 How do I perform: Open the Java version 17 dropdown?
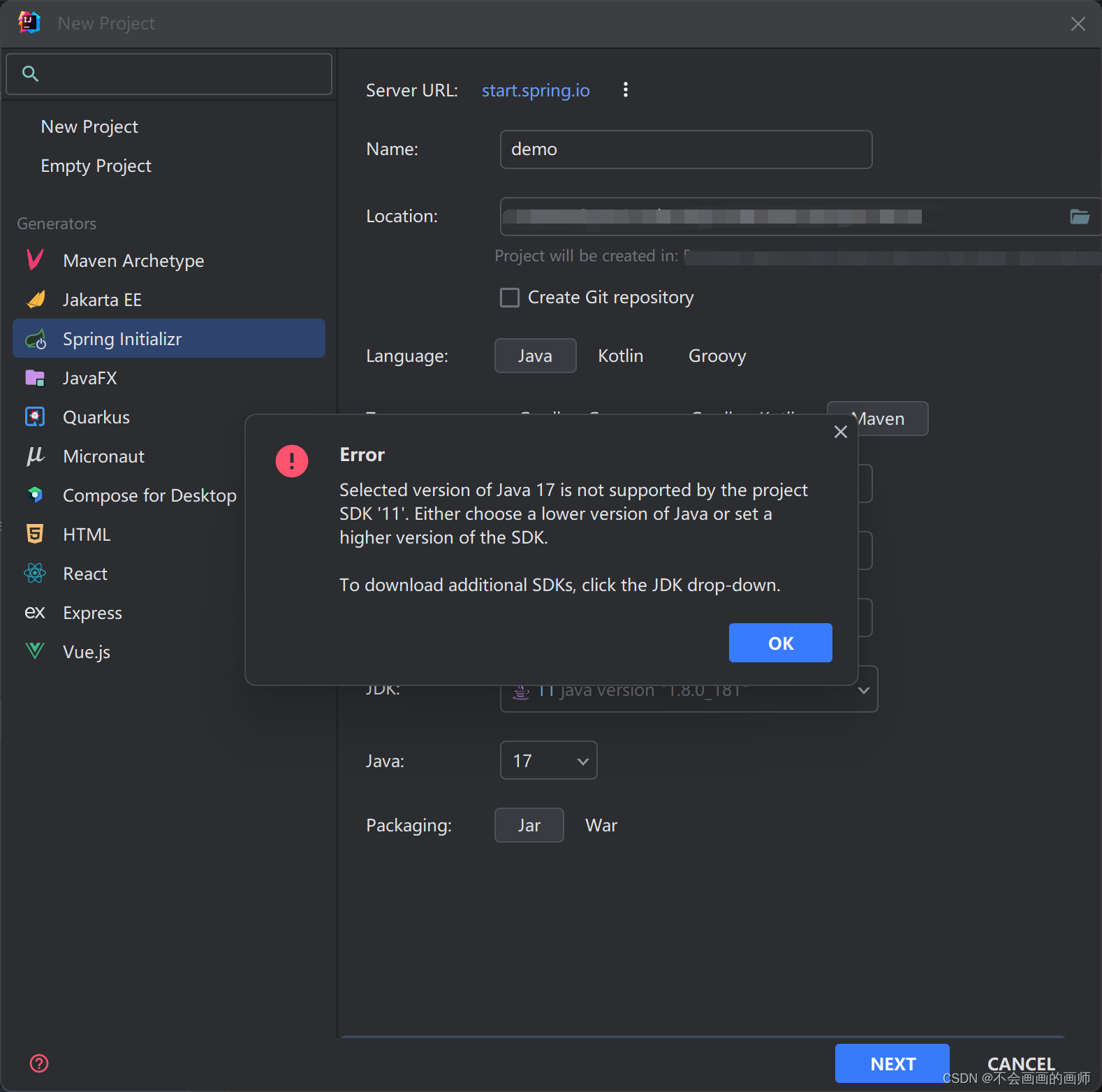[x=549, y=760]
